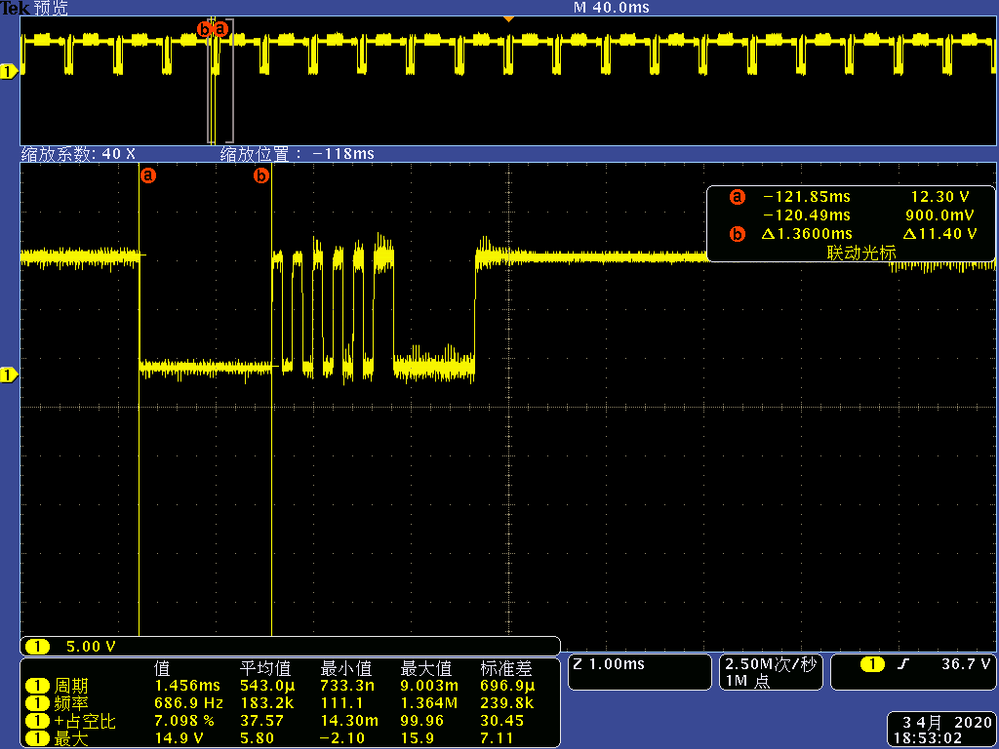Click the Tek logo in the corner

tap(15, 8)
